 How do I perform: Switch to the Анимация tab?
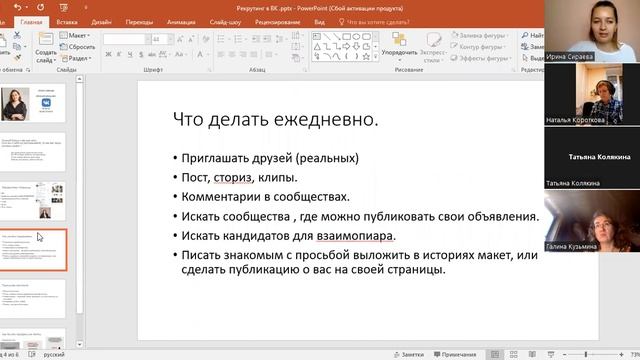pyautogui.click(x=181, y=22)
